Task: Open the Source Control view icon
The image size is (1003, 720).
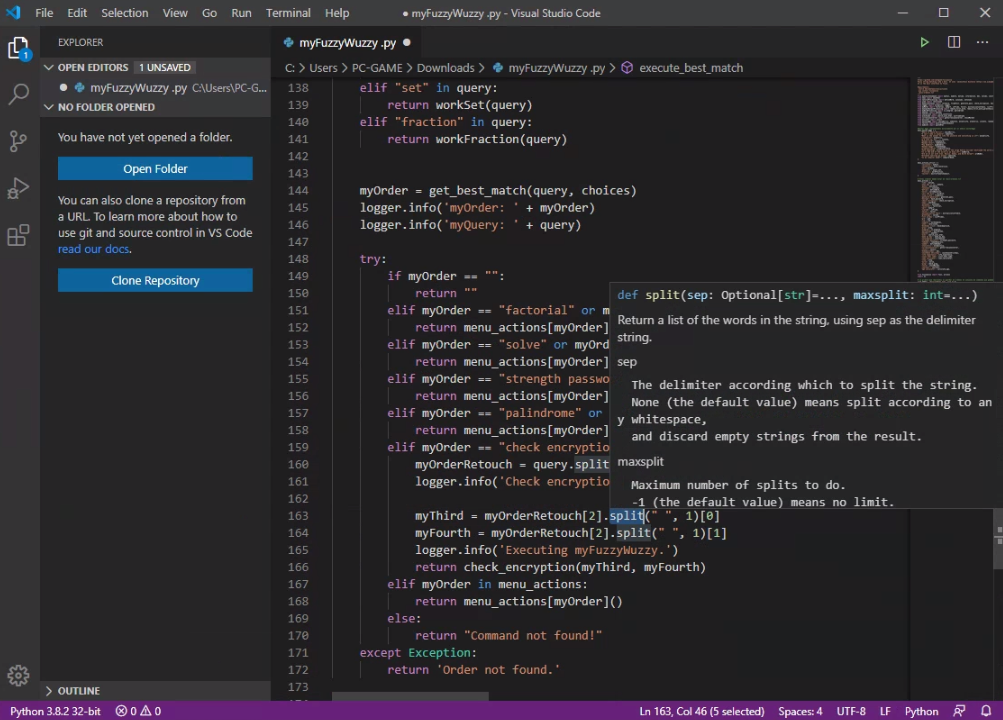Action: [20, 140]
